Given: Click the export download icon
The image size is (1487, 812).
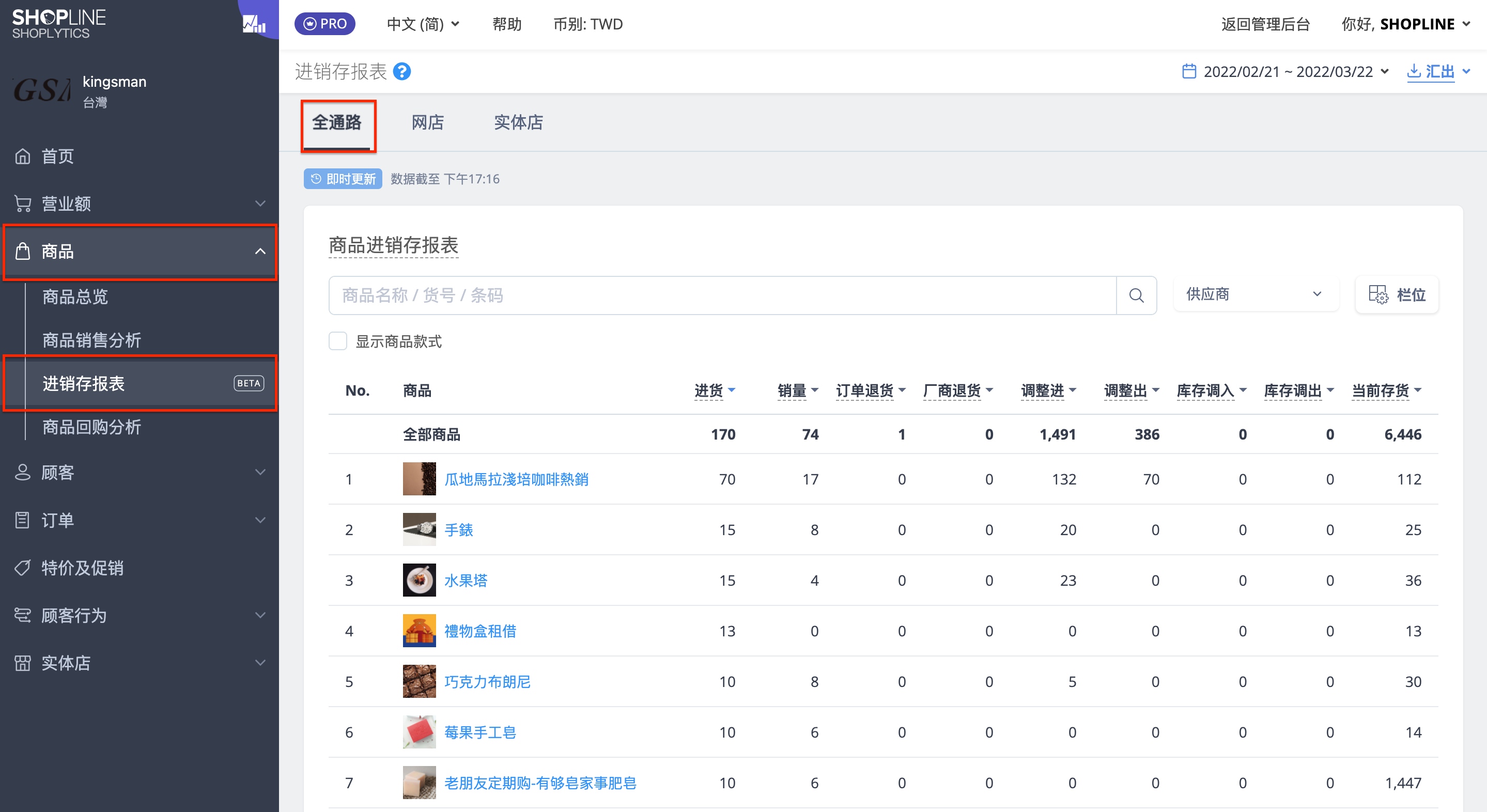Looking at the screenshot, I should coord(1414,71).
